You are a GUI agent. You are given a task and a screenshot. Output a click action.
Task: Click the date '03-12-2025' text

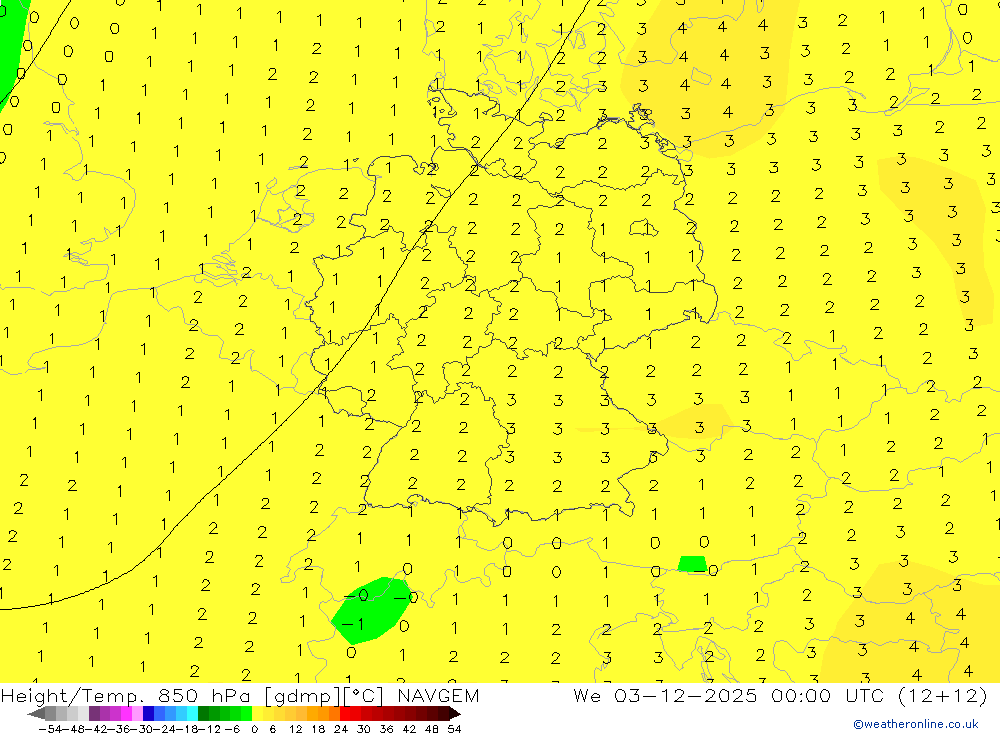[686, 695]
